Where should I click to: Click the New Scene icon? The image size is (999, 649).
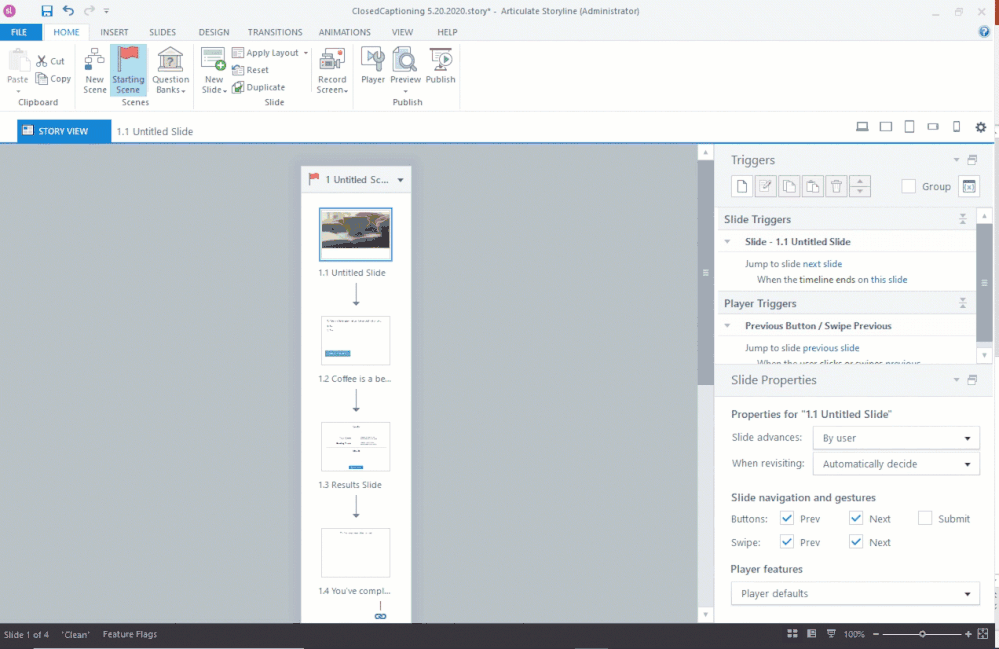pyautogui.click(x=95, y=70)
